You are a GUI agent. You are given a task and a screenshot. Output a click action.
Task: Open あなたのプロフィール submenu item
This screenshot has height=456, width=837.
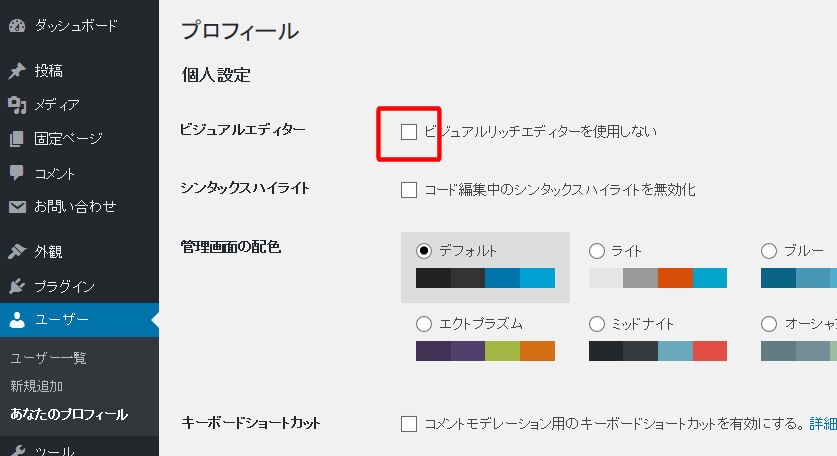pos(69,414)
